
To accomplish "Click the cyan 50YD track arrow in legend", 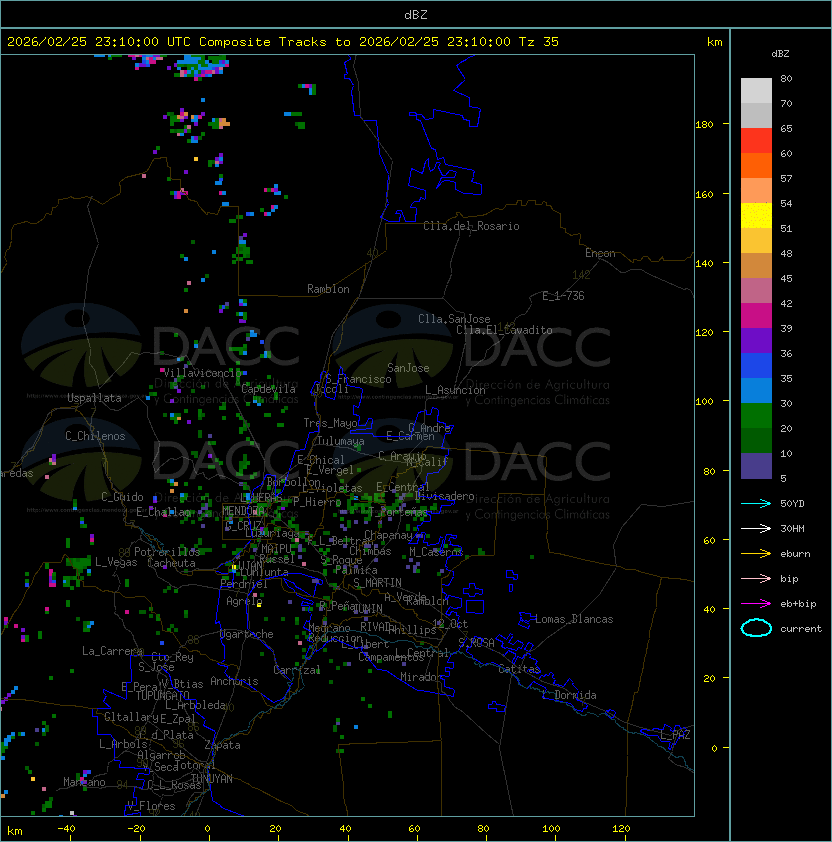I will click(x=756, y=503).
